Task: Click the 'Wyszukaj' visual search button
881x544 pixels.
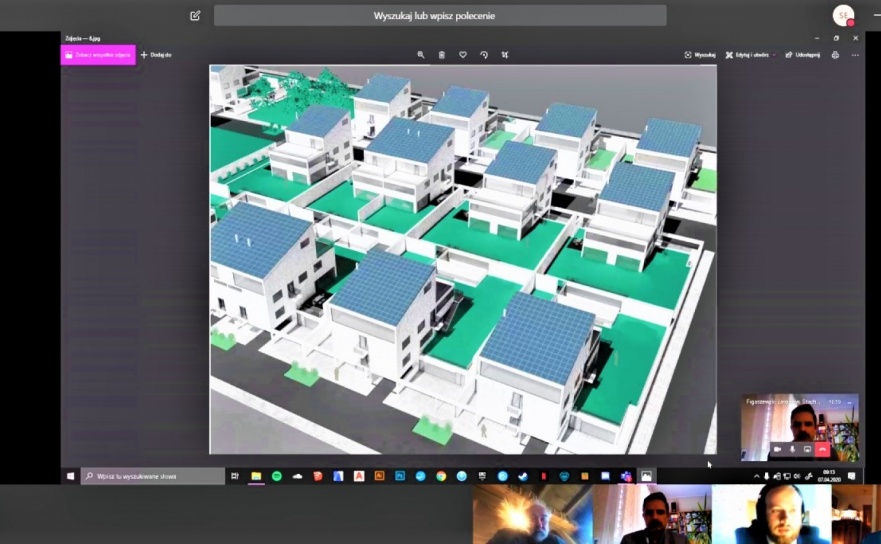Action: (x=700, y=55)
